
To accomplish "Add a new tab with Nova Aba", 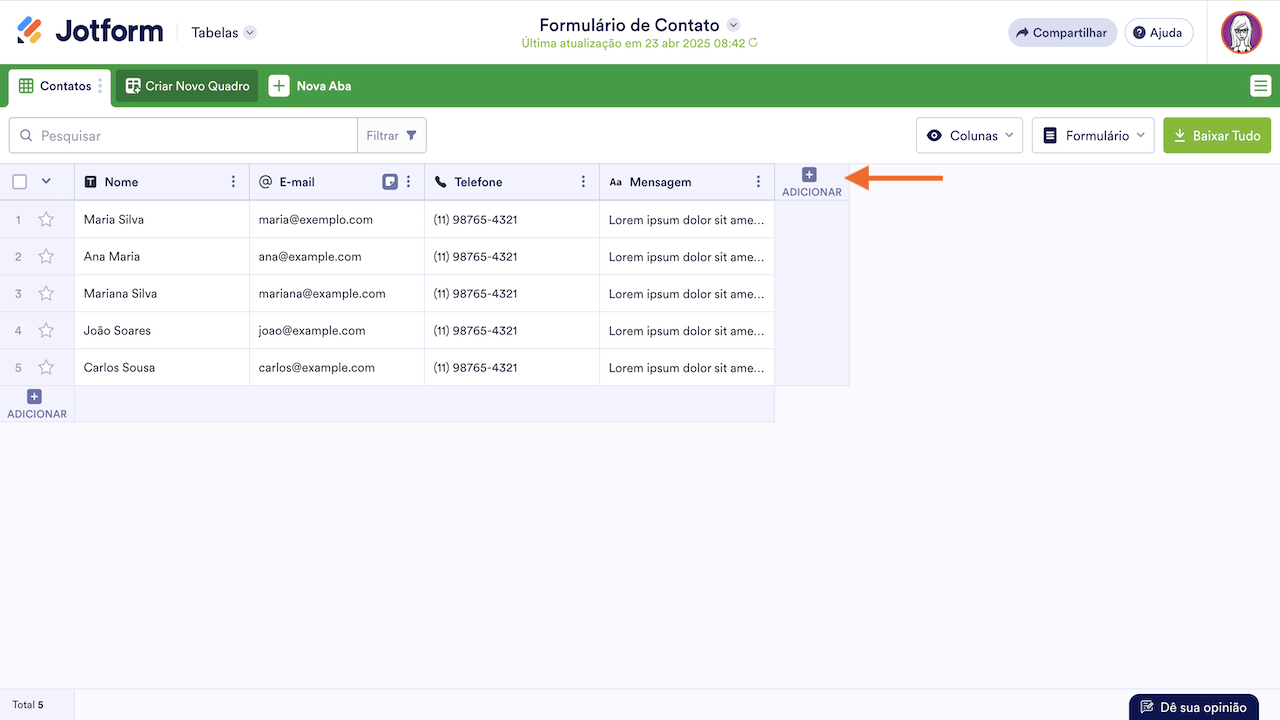I will [x=310, y=86].
